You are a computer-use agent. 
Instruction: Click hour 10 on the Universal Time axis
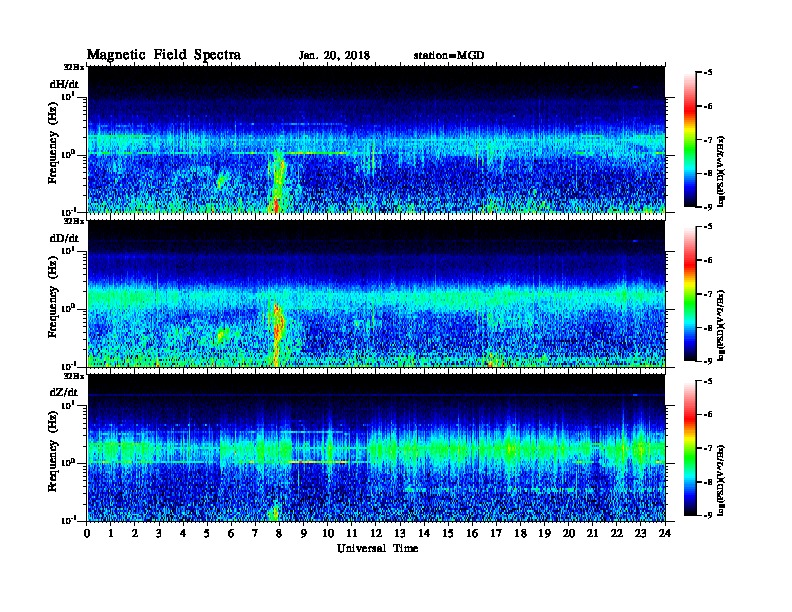(328, 534)
